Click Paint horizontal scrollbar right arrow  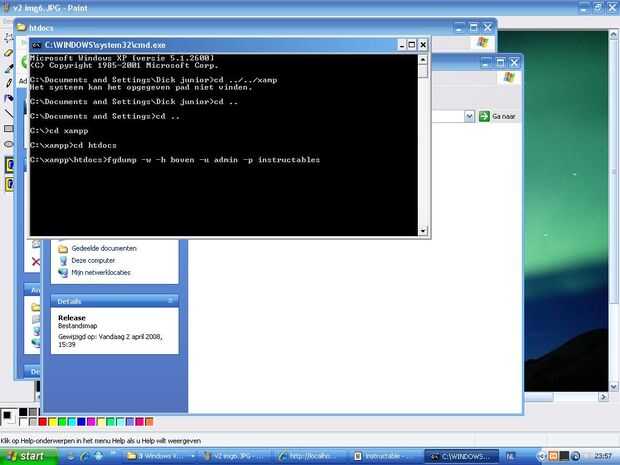[603, 396]
